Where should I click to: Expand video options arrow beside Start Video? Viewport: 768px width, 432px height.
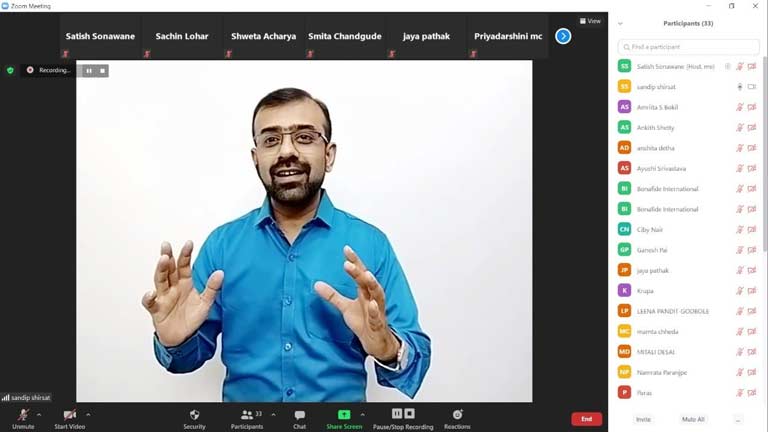point(88,414)
